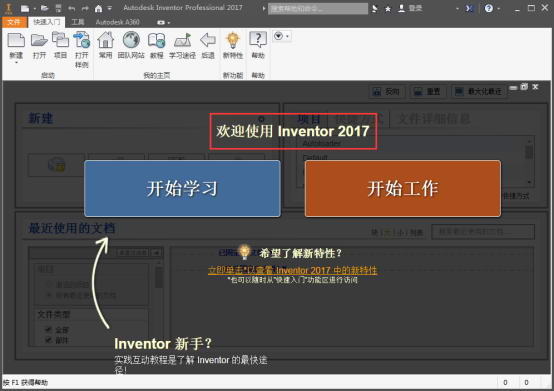Viewport: 554px width, 391px height.
Task: Click the Favorites star icon
Action: 388,9
